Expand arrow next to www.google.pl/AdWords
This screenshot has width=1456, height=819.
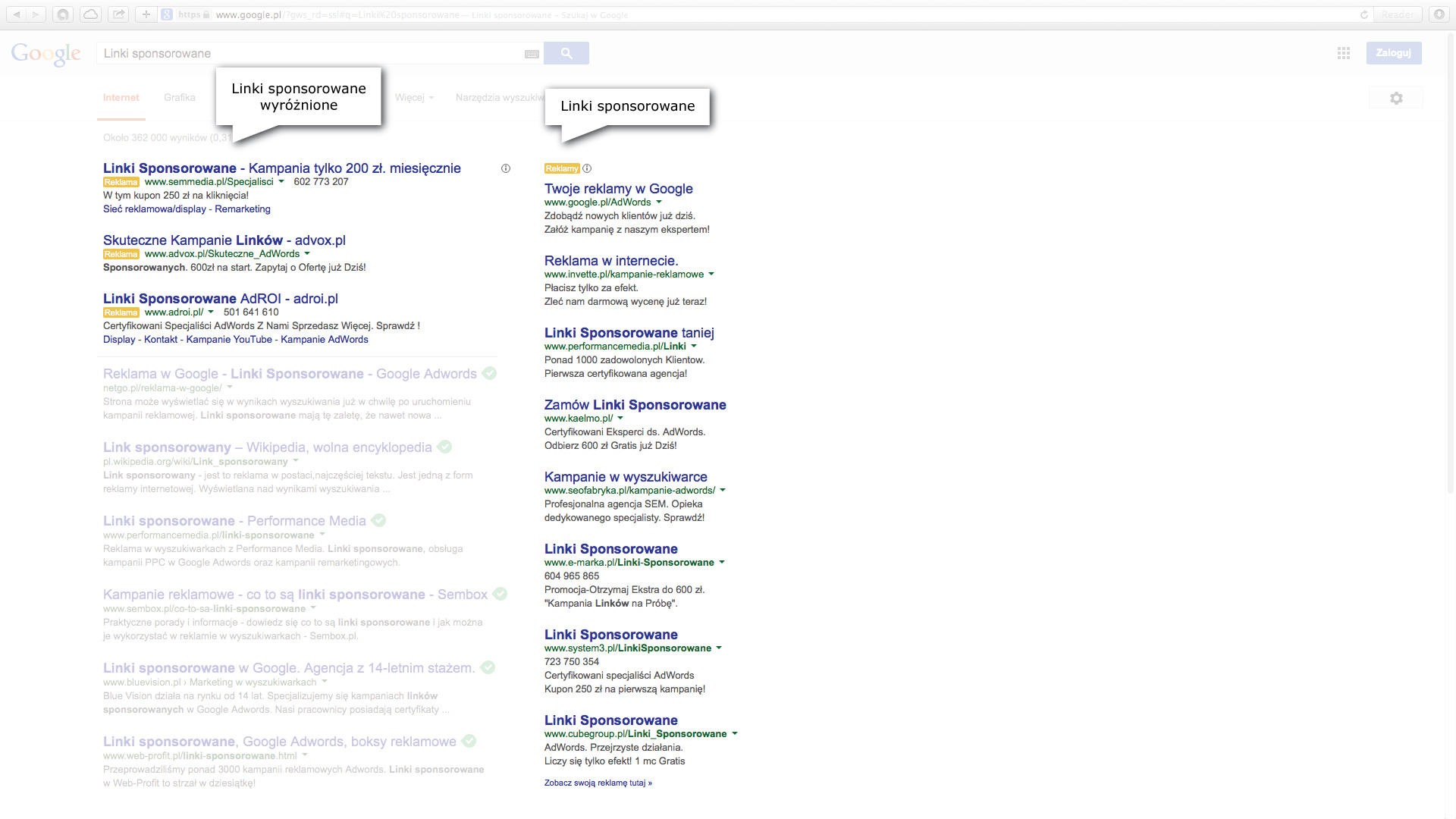point(659,202)
